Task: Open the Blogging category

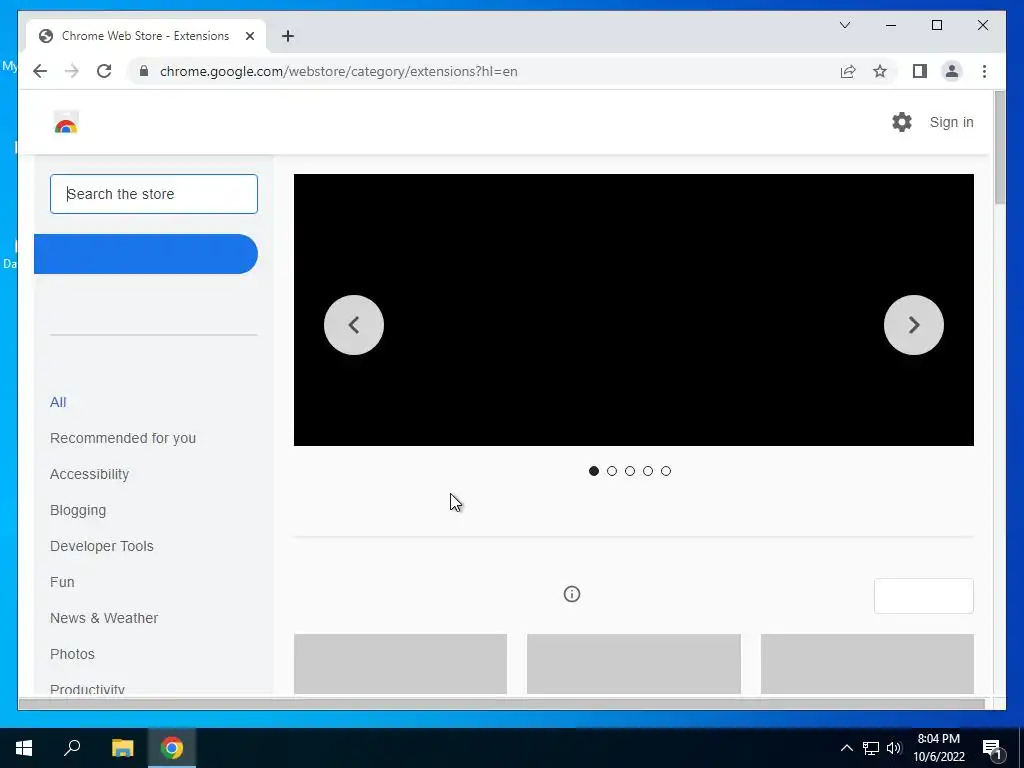Action: [x=78, y=510]
